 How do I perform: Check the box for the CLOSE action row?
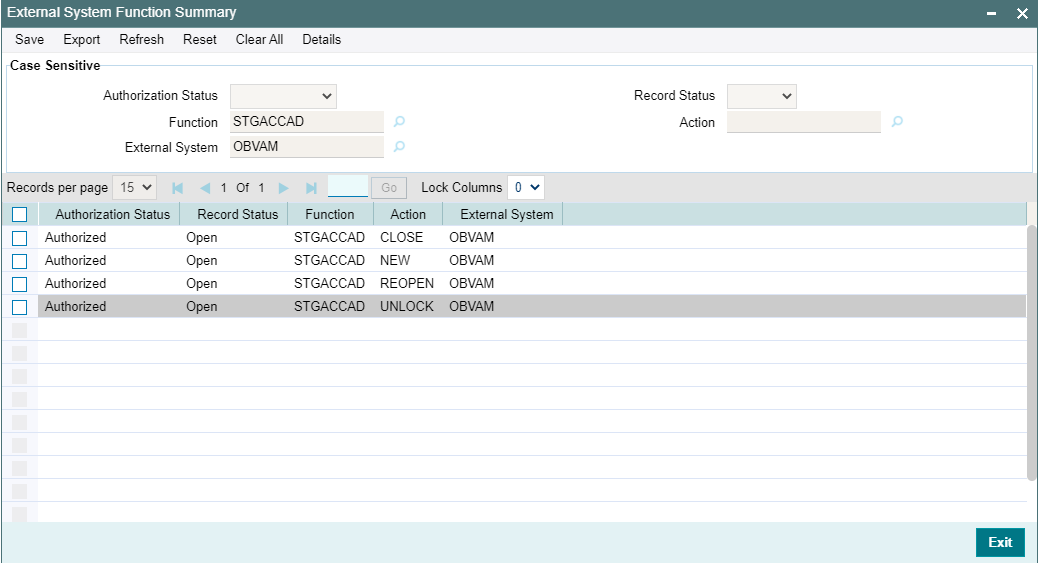pyautogui.click(x=20, y=238)
